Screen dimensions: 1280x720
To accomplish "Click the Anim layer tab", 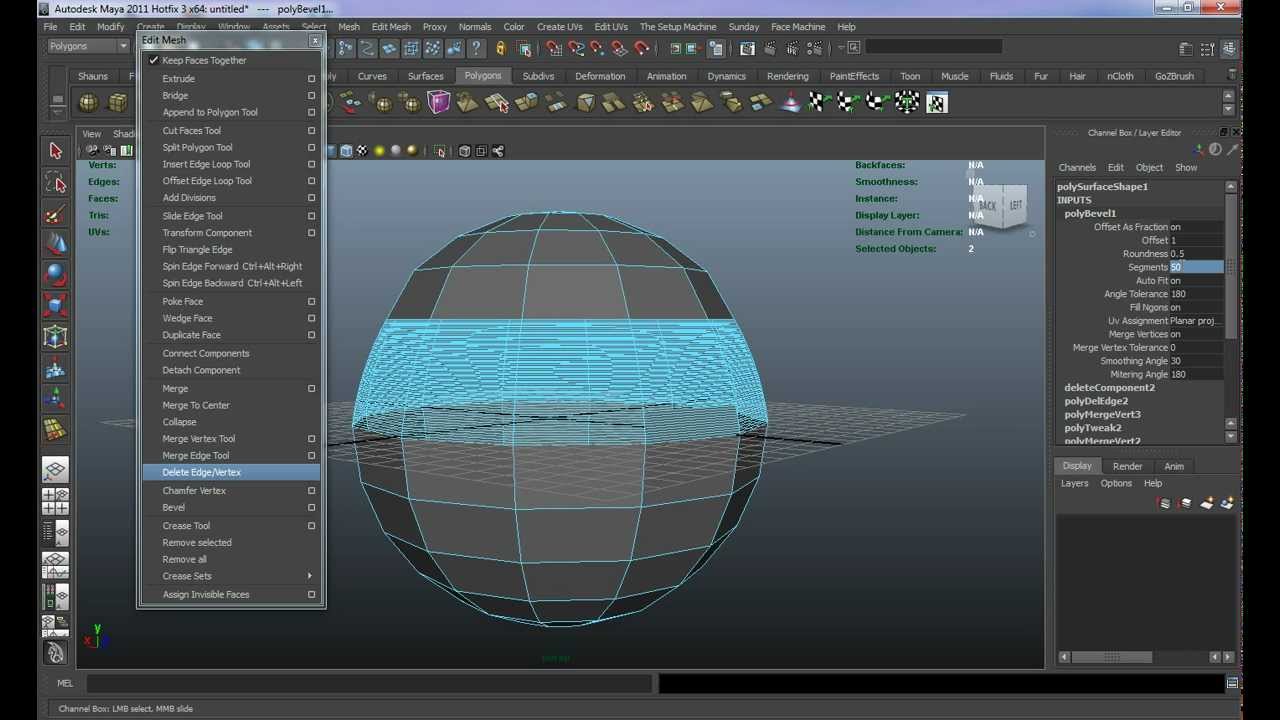I will coord(1174,466).
